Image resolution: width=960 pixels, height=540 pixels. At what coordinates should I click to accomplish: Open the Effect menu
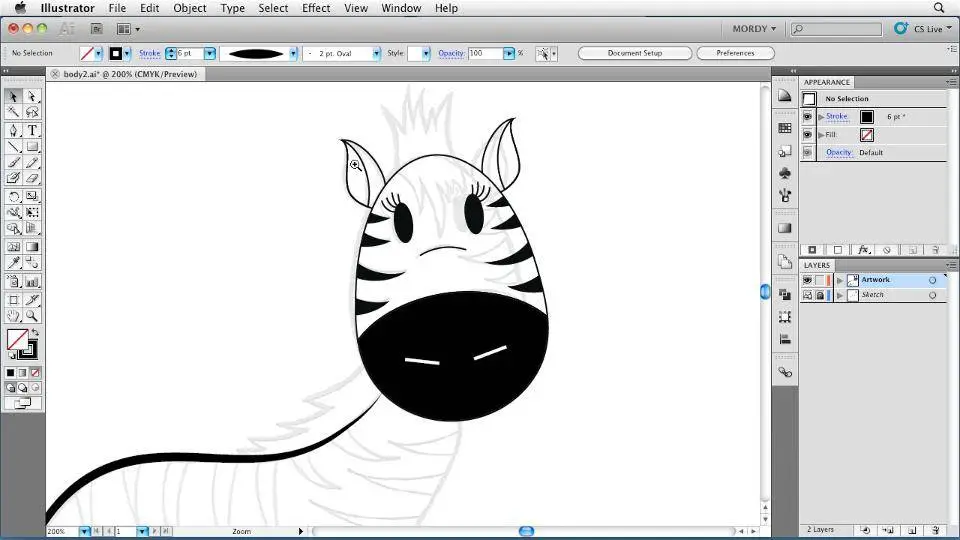pos(316,8)
